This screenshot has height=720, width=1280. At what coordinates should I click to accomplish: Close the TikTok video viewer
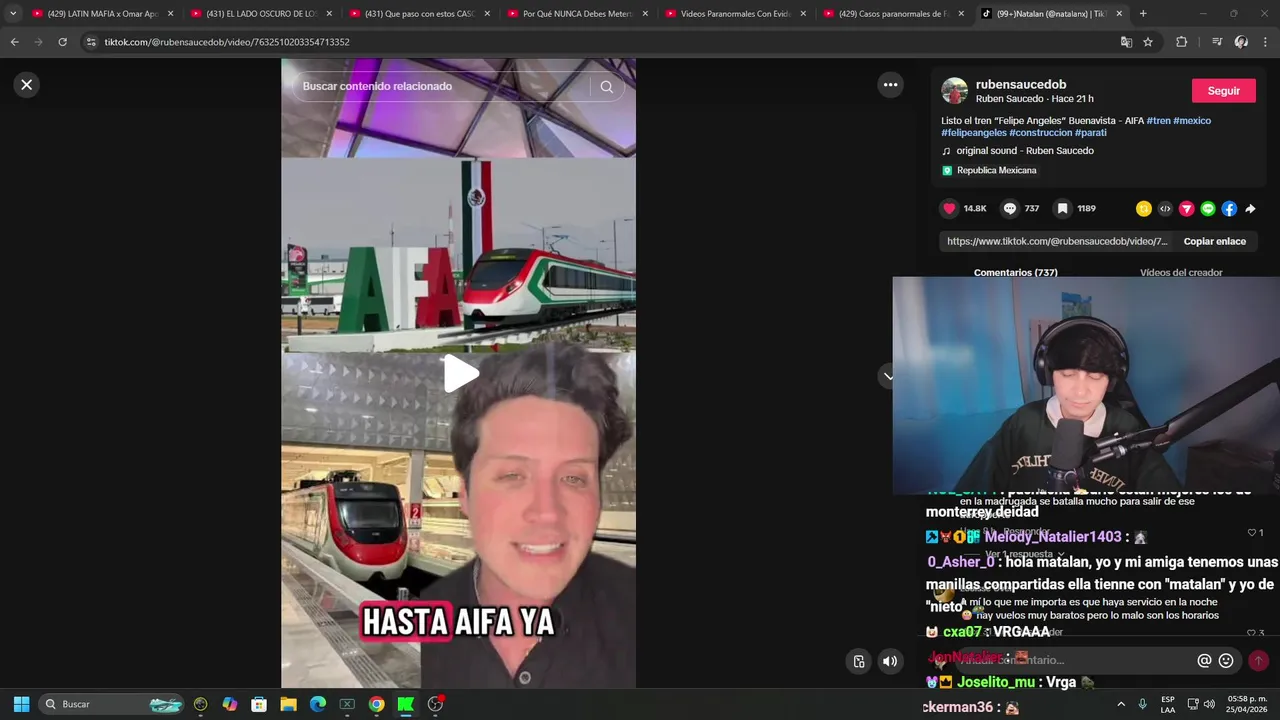point(27,85)
